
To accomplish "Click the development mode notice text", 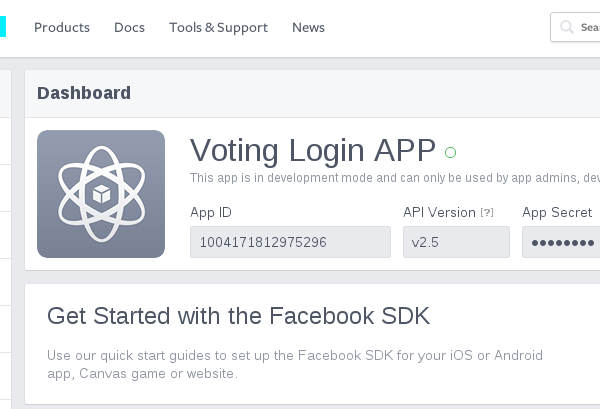I will click(395, 178).
